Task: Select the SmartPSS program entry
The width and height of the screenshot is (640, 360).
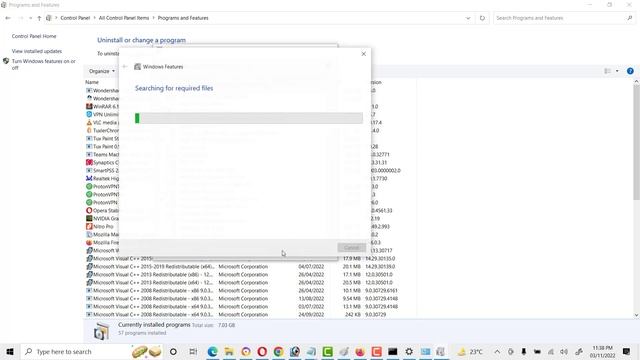Action: tap(102, 171)
